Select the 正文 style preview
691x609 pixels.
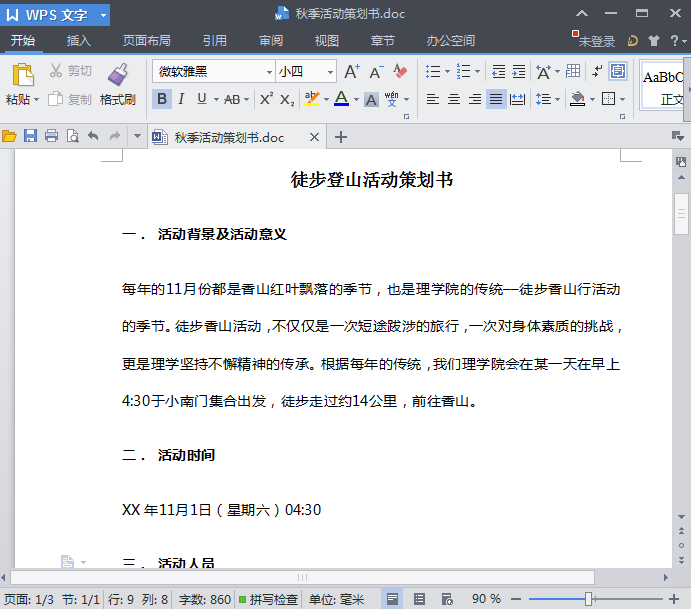pyautogui.click(x=663, y=85)
